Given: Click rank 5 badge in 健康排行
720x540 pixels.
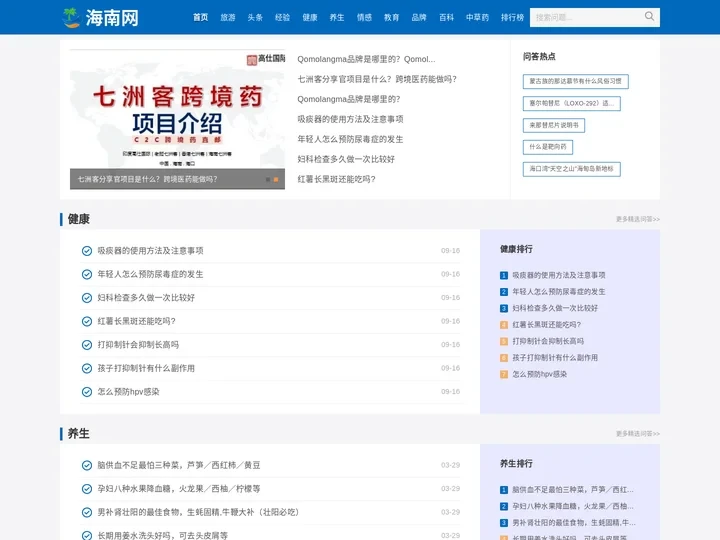Looking at the screenshot, I should click(x=504, y=342).
